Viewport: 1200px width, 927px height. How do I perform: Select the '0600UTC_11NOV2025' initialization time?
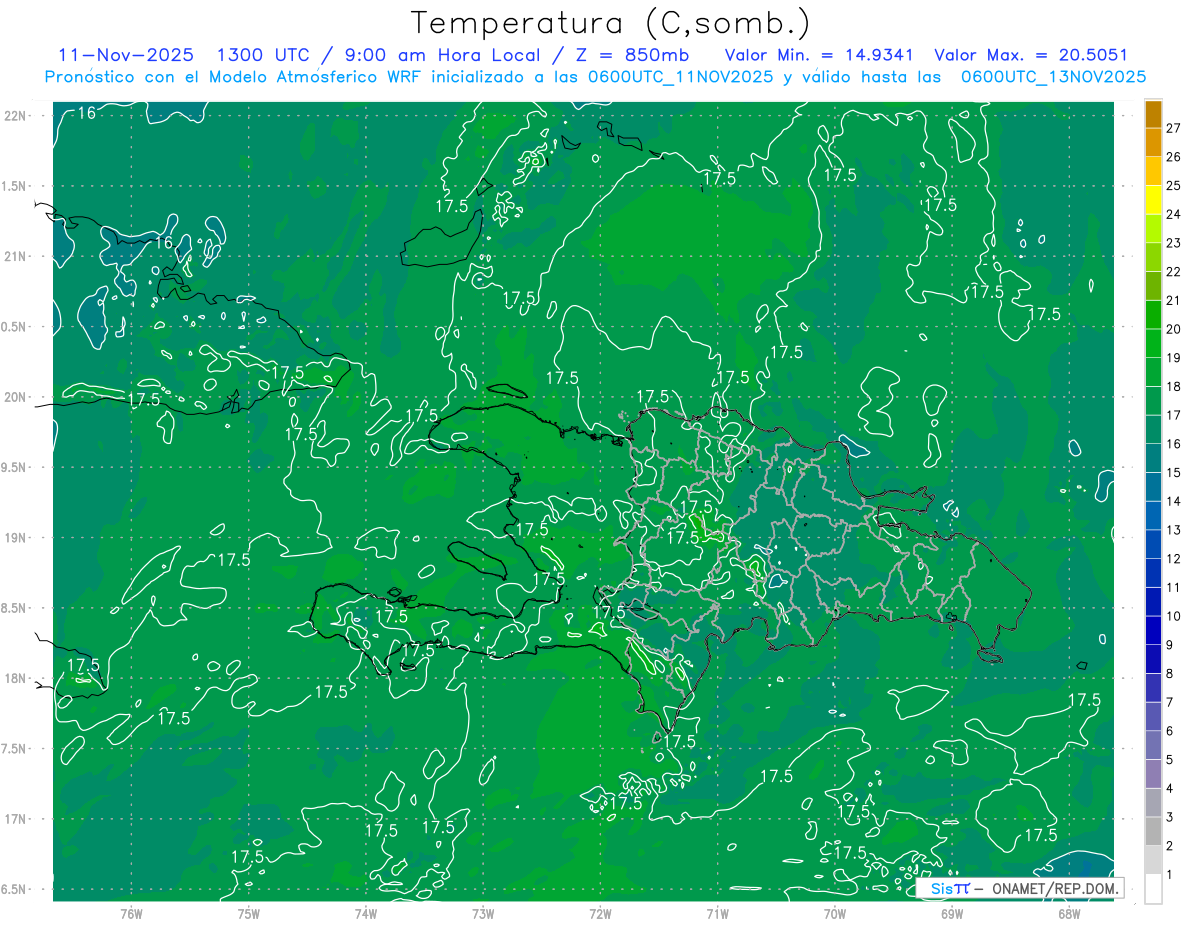[680, 77]
